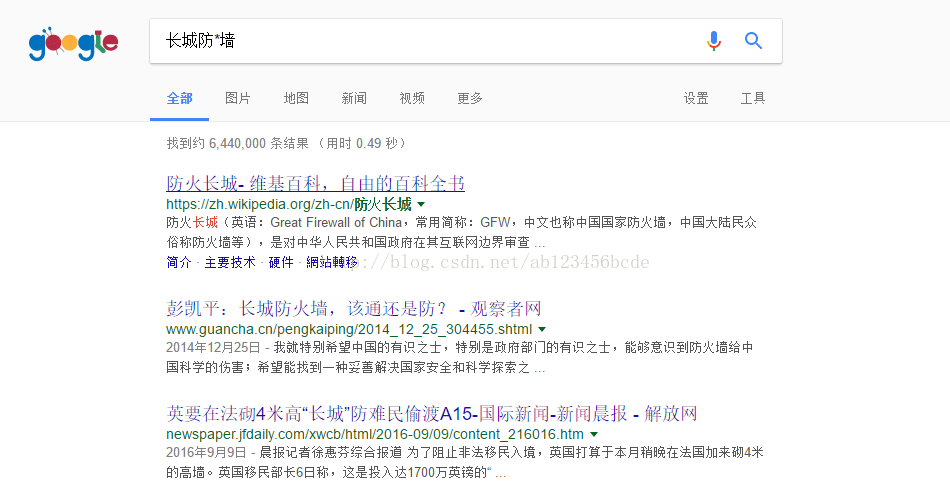Expand the 更多 menu
The width and height of the screenshot is (950, 502).
pos(470,99)
